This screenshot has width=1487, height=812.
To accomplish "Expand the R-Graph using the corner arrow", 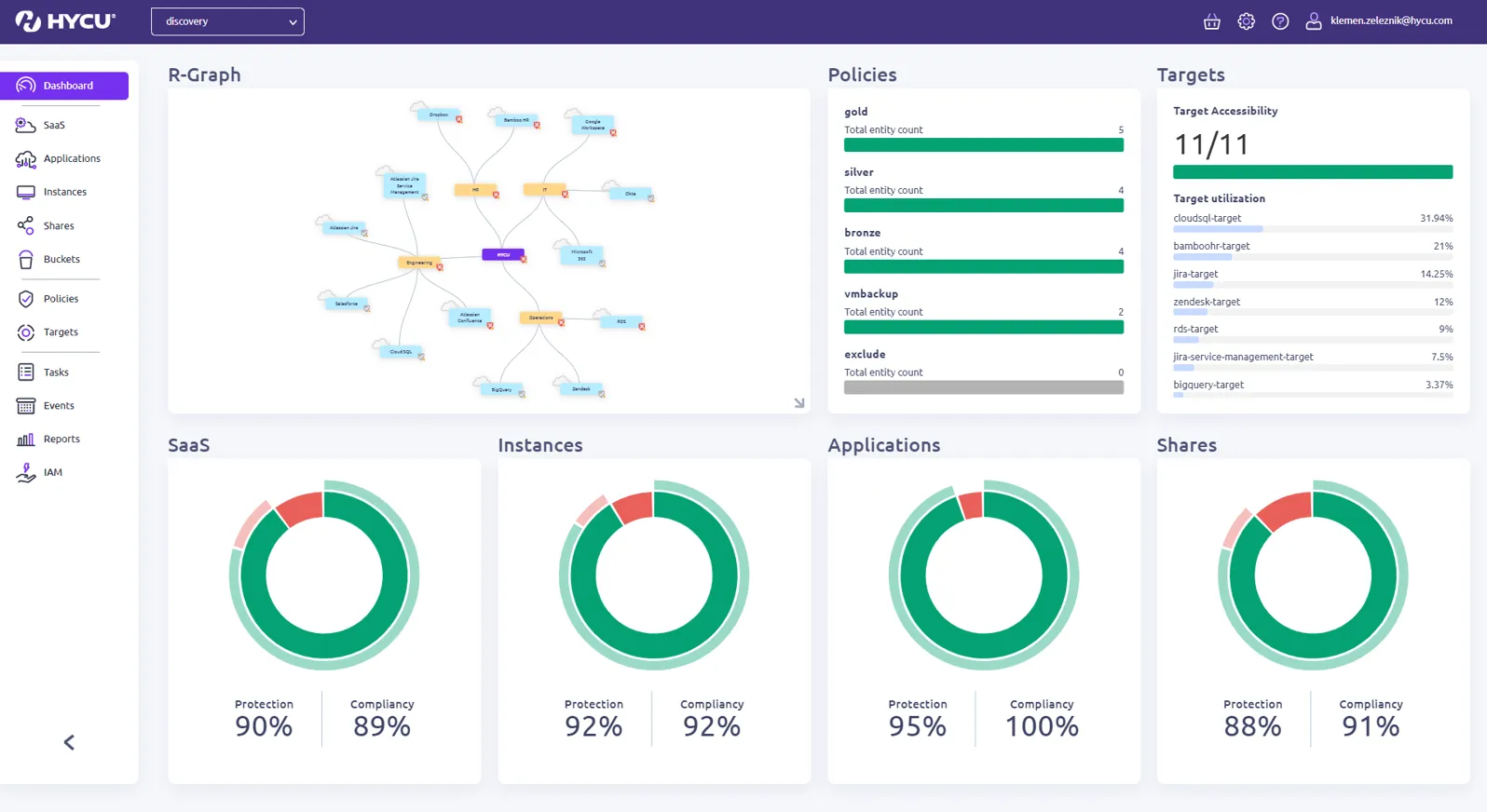I will [798, 402].
